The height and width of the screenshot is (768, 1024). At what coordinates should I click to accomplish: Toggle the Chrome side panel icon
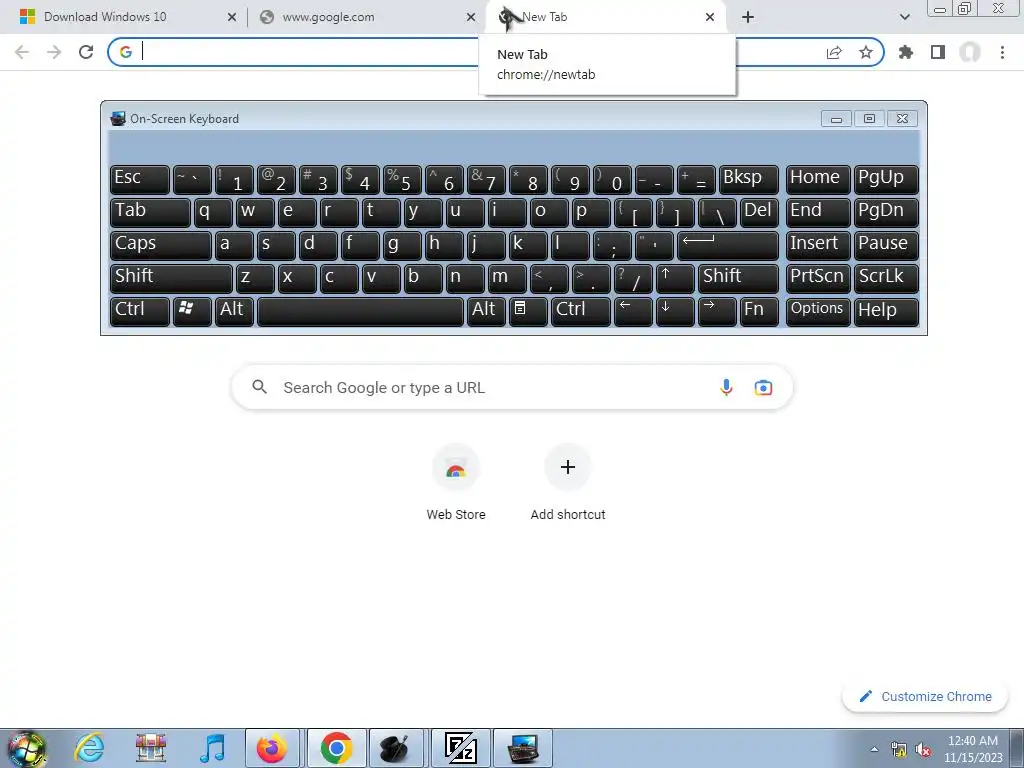(x=938, y=52)
